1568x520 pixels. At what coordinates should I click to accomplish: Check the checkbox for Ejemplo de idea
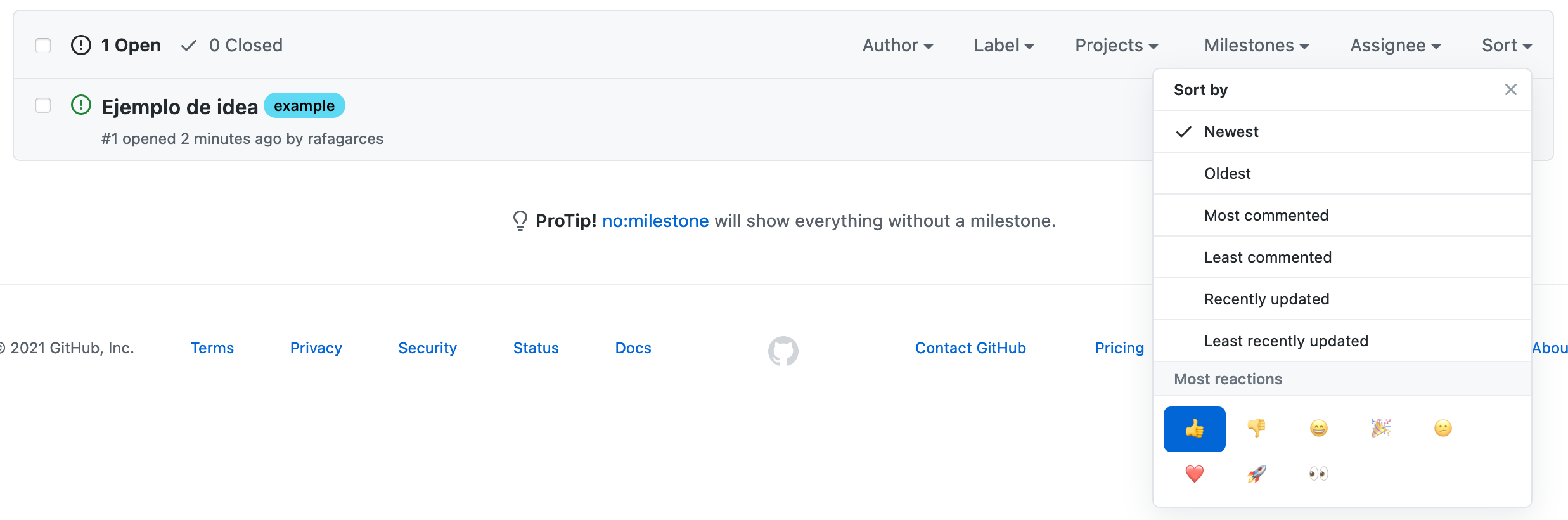[43, 106]
